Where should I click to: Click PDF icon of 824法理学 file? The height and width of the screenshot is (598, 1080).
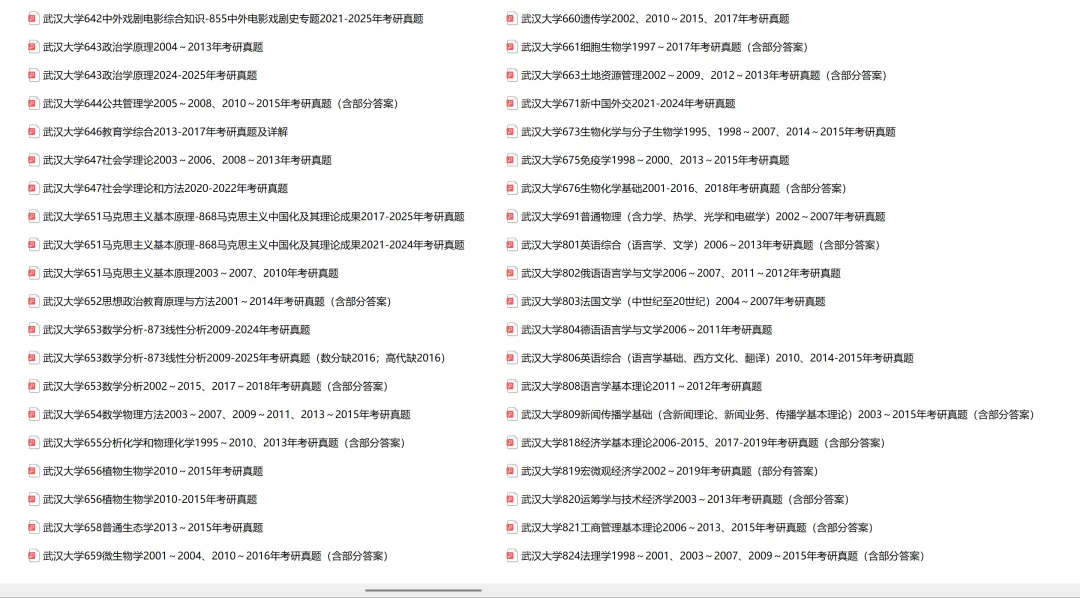512,555
